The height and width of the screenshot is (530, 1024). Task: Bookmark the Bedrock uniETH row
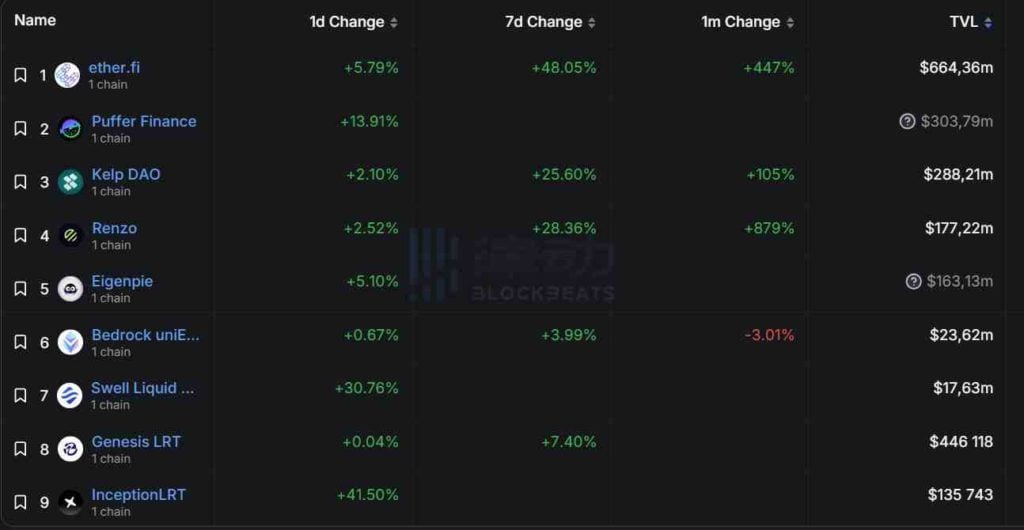click(x=20, y=342)
